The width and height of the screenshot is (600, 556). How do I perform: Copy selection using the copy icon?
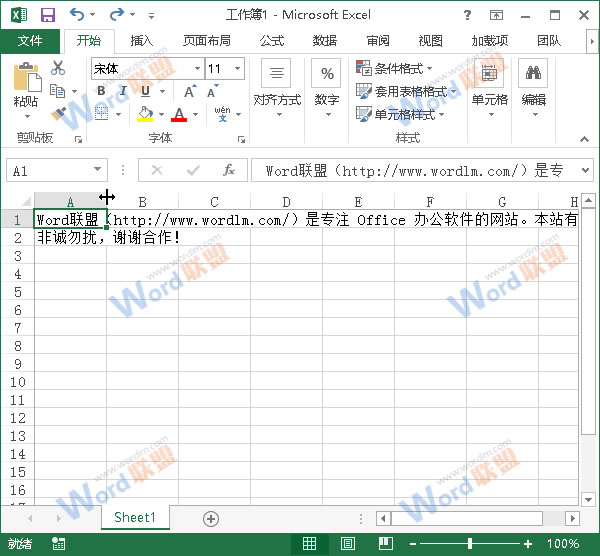(x=58, y=91)
